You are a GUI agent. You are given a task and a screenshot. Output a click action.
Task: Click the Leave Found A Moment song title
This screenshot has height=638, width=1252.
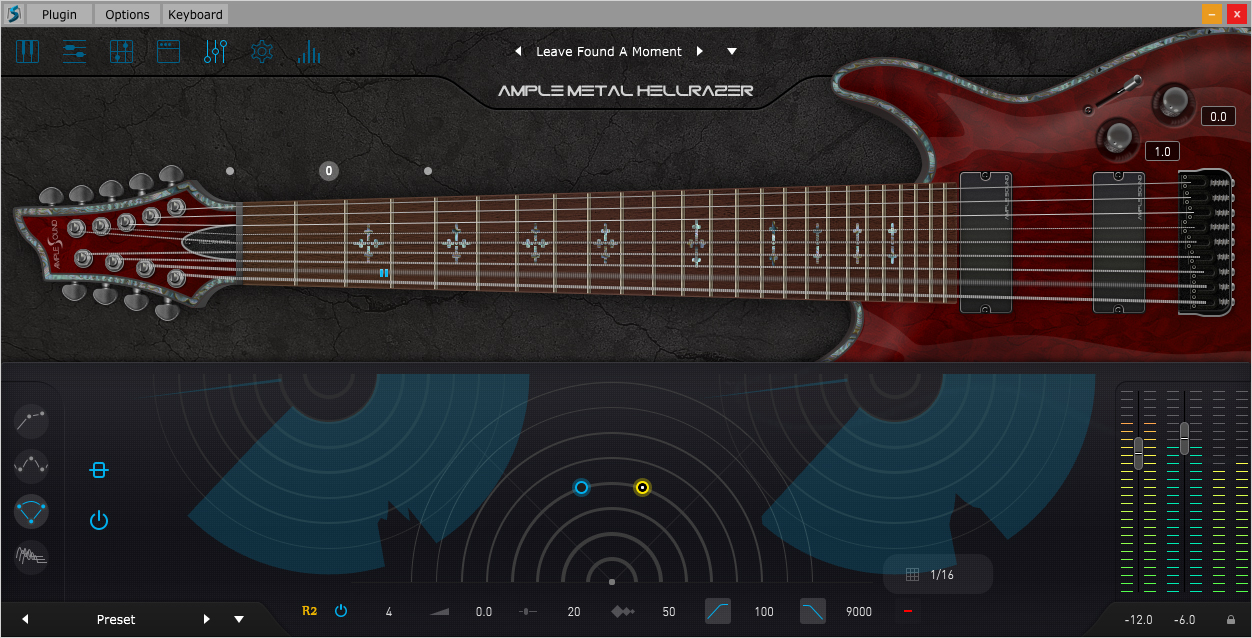point(609,52)
